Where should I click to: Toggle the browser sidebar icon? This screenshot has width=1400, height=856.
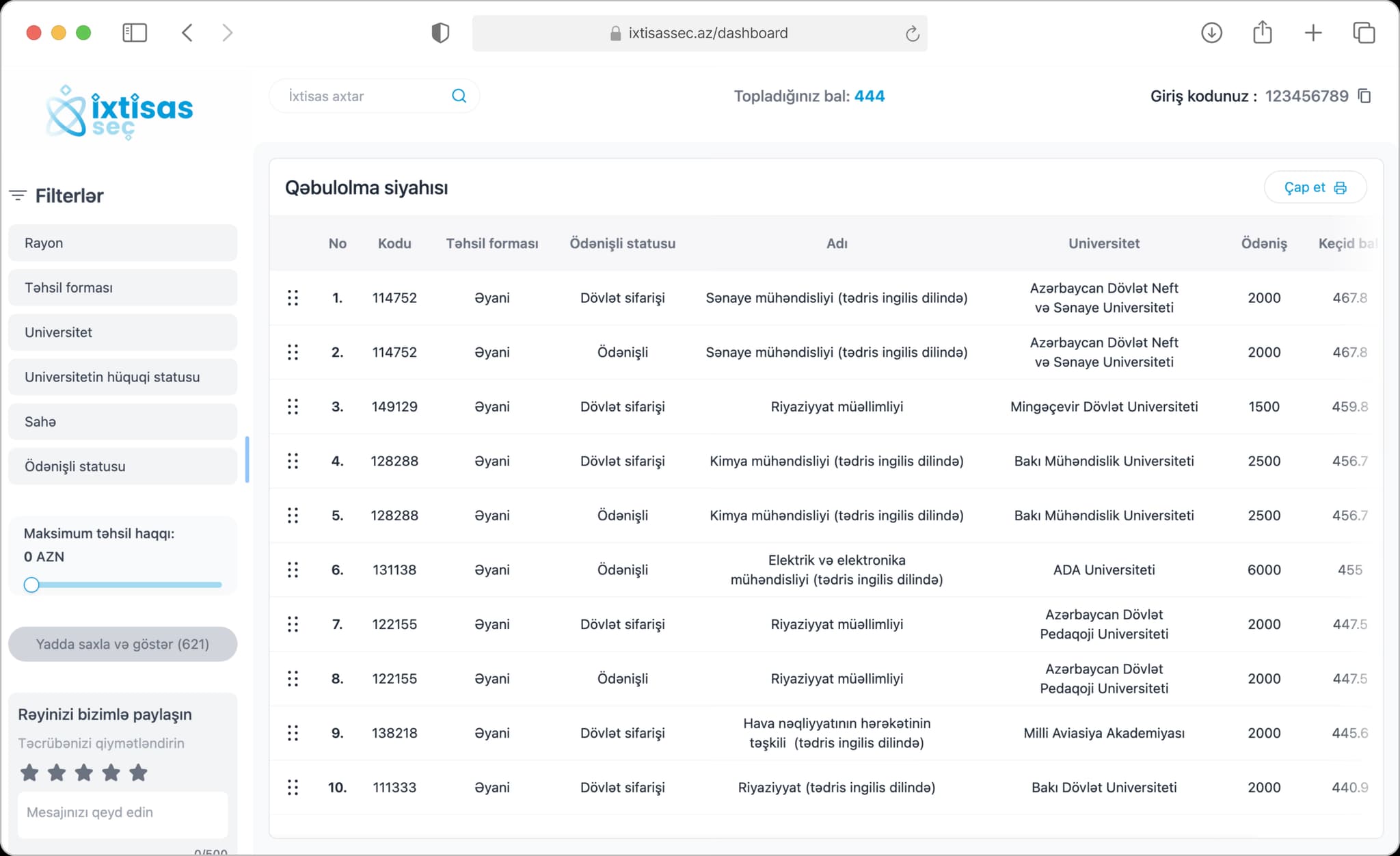pyautogui.click(x=135, y=33)
